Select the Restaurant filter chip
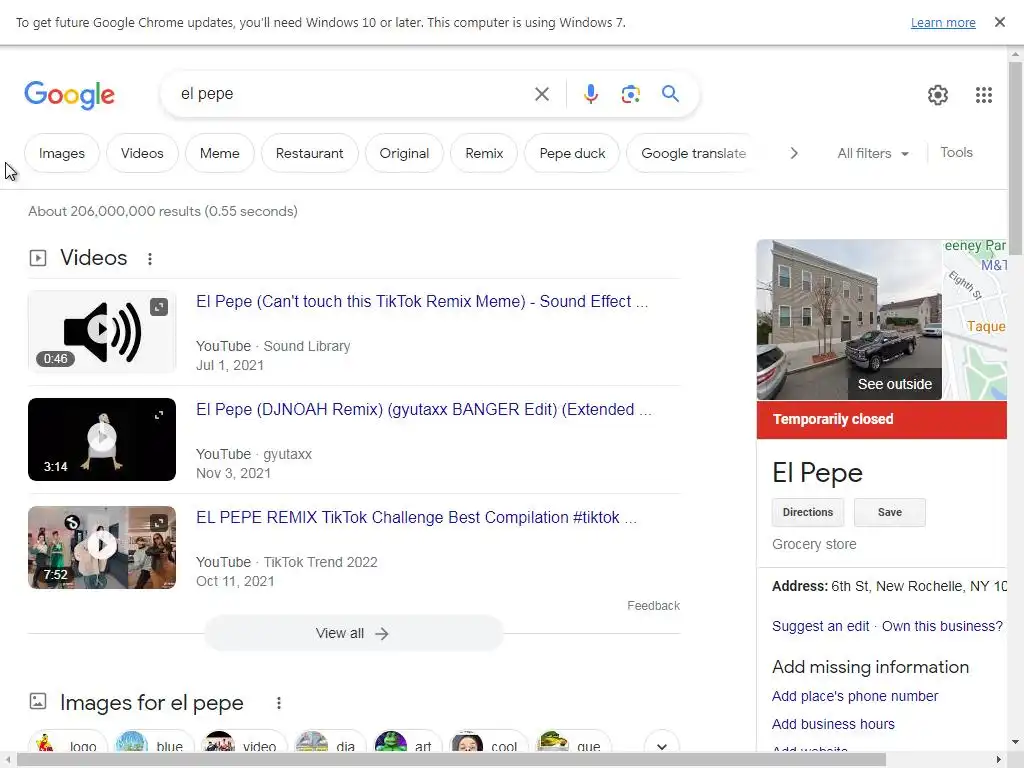 (x=309, y=153)
